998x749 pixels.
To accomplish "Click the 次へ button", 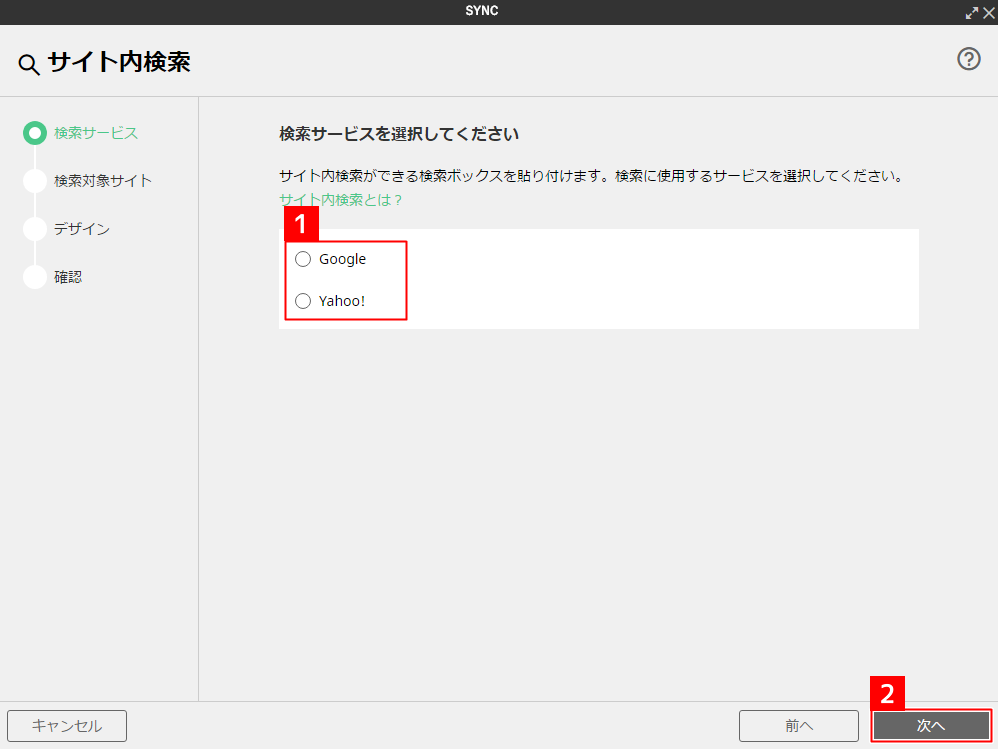I will pos(931,725).
